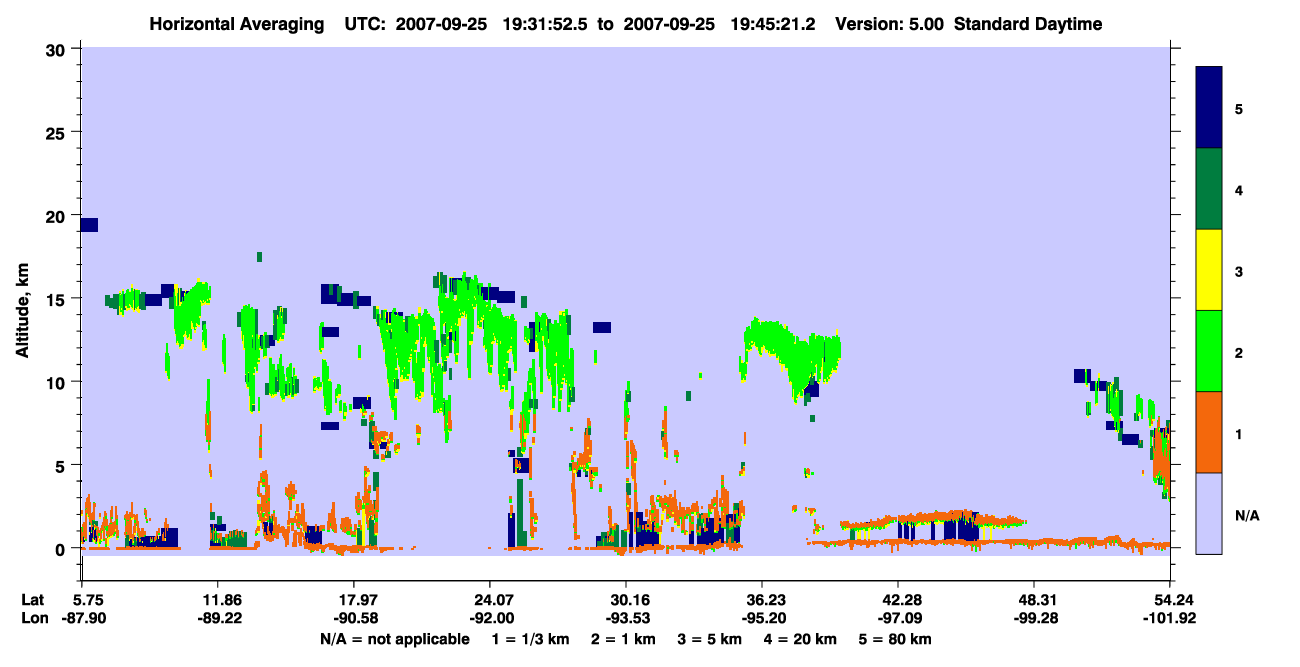Click the '4 = 20 km' legend note
1300x667 pixels.
click(x=798, y=639)
